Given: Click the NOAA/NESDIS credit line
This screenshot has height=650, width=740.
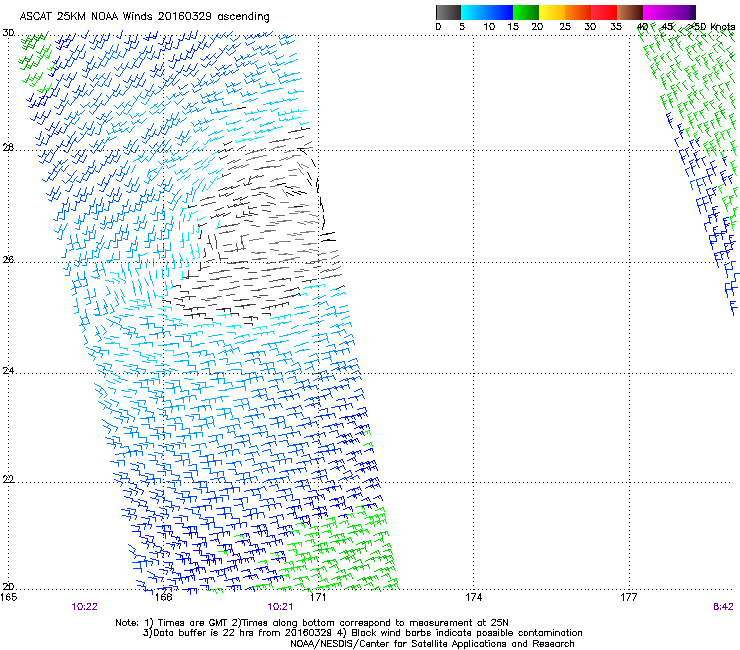Looking at the screenshot, I should [432, 644].
